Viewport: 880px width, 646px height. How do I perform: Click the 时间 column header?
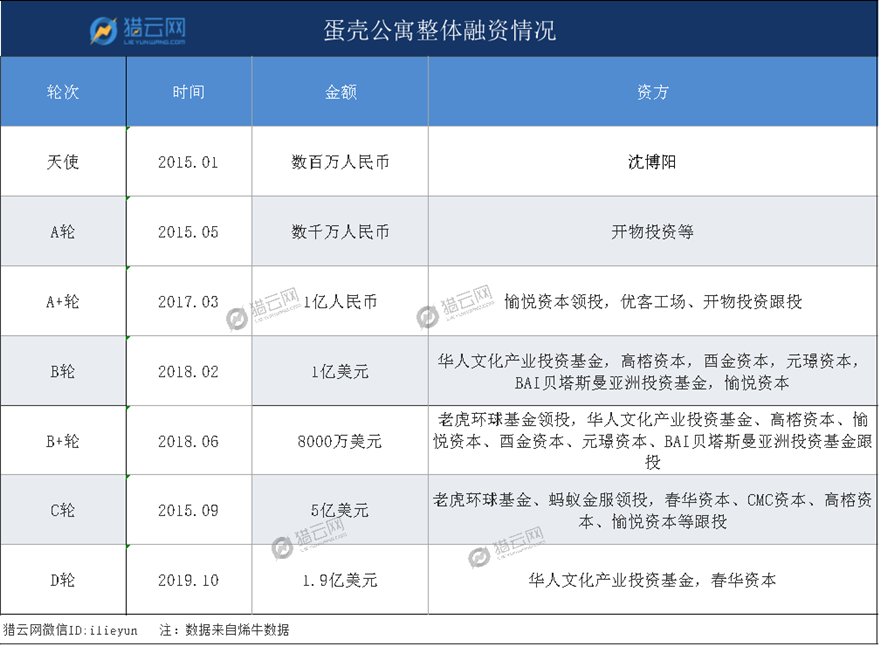[189, 91]
